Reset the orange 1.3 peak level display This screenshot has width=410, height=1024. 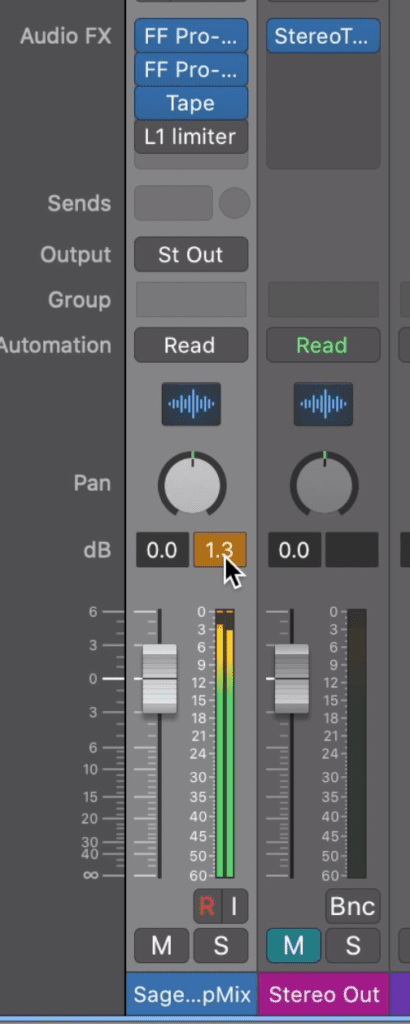click(220, 550)
